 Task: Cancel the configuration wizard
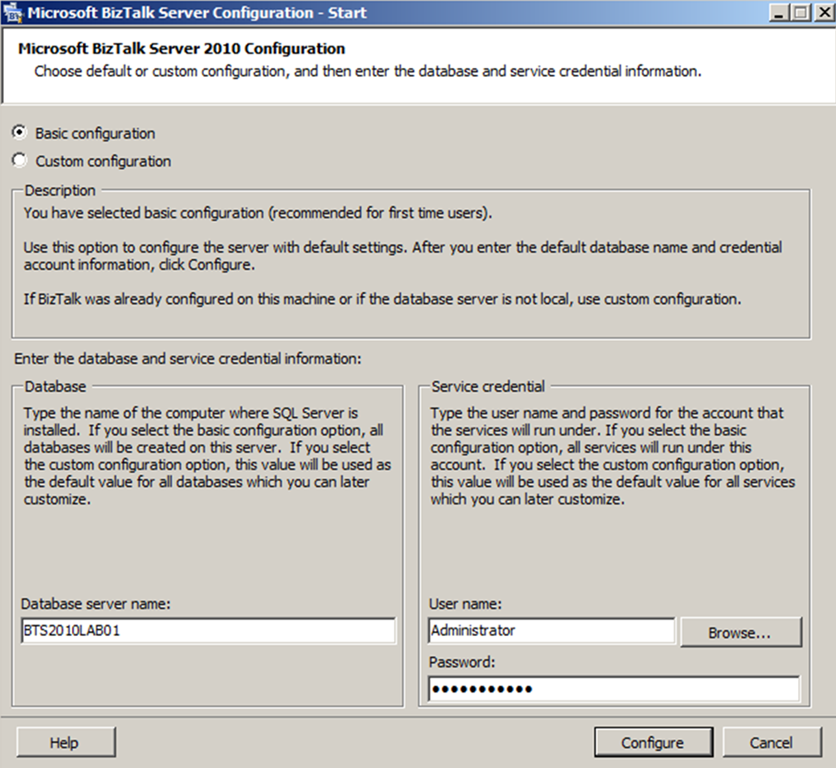pos(771,742)
